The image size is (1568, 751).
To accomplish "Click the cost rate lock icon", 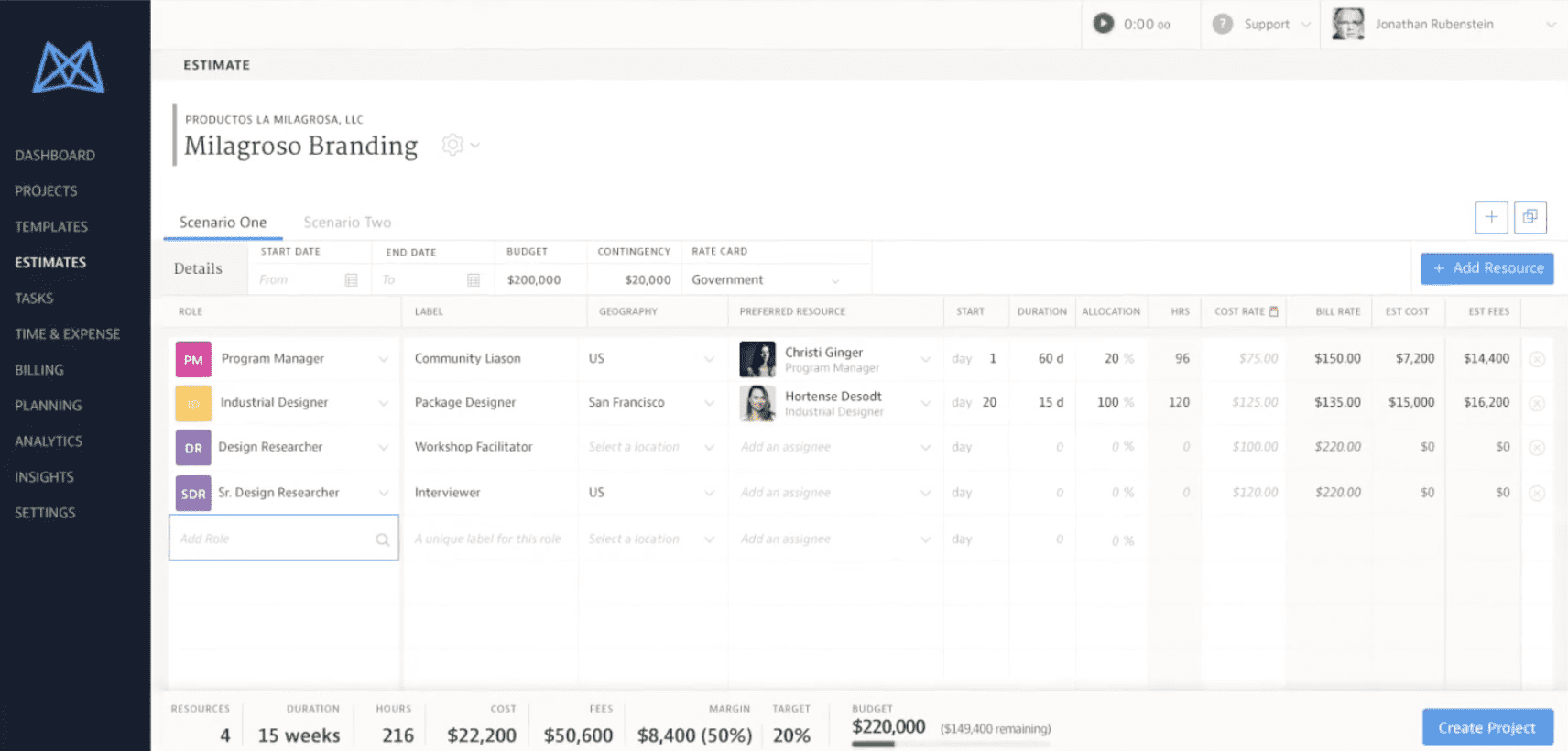I will coord(1273,311).
